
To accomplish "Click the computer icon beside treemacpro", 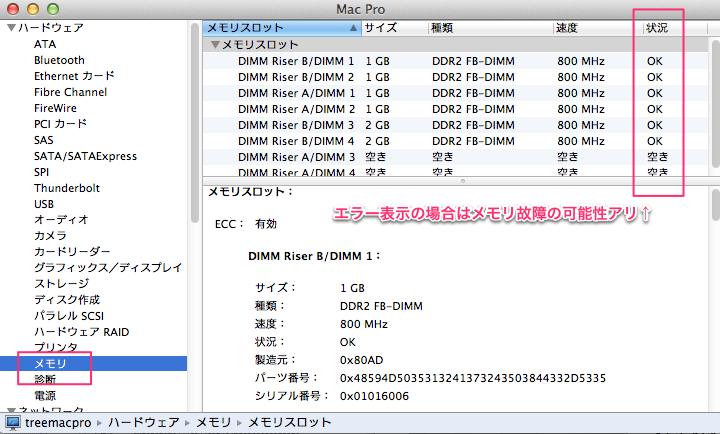I will pyautogui.click(x=13, y=423).
